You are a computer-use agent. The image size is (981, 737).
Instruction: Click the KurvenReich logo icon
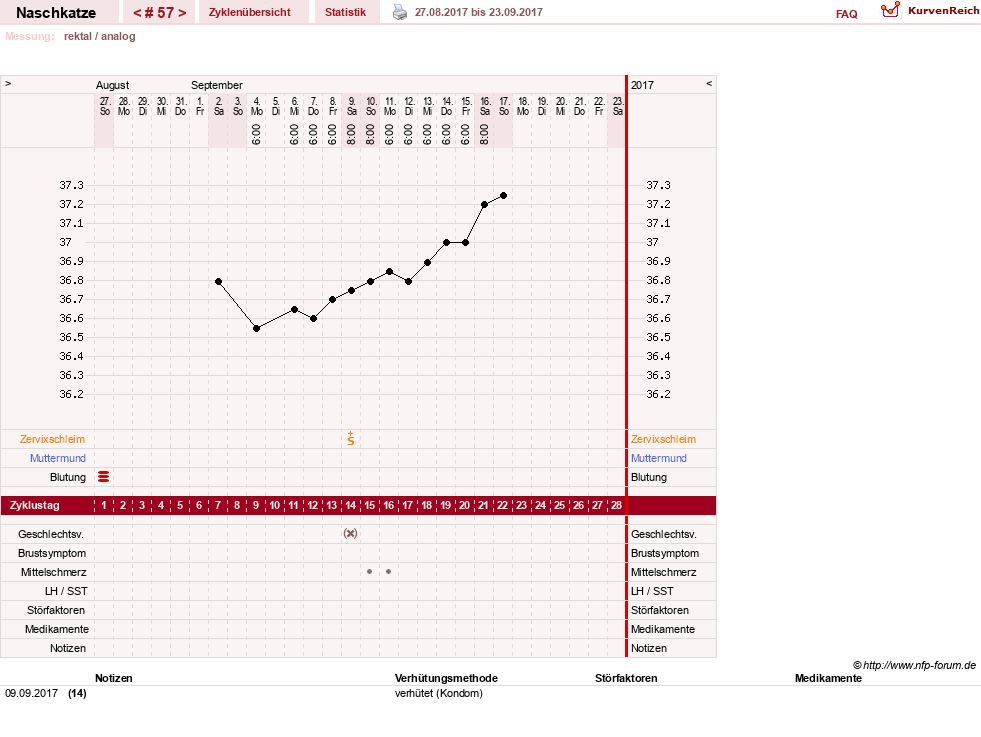[x=890, y=10]
